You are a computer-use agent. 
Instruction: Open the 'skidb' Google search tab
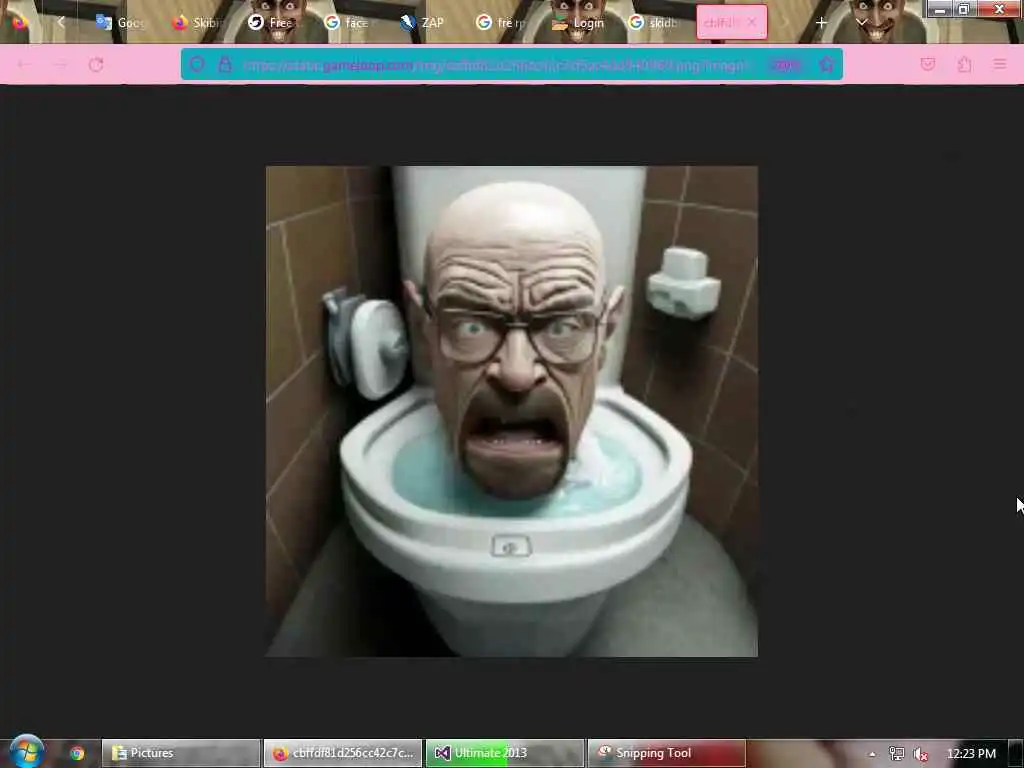652,22
